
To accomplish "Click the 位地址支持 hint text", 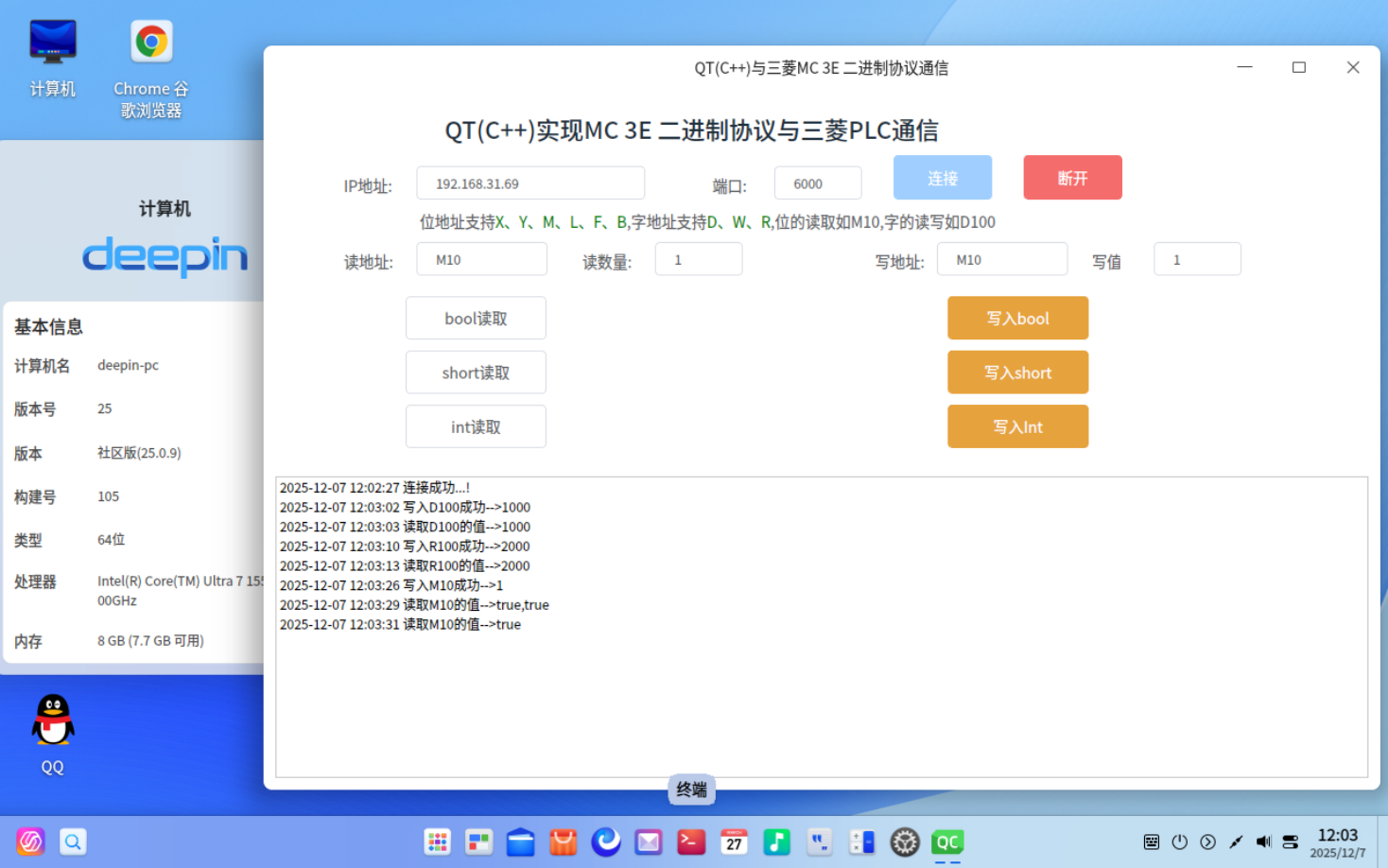I will [x=707, y=222].
